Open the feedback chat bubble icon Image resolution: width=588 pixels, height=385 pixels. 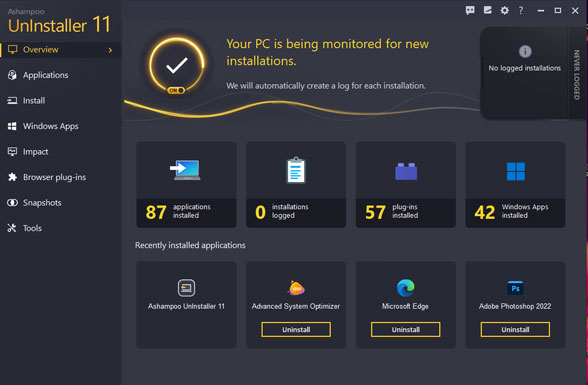(470, 10)
